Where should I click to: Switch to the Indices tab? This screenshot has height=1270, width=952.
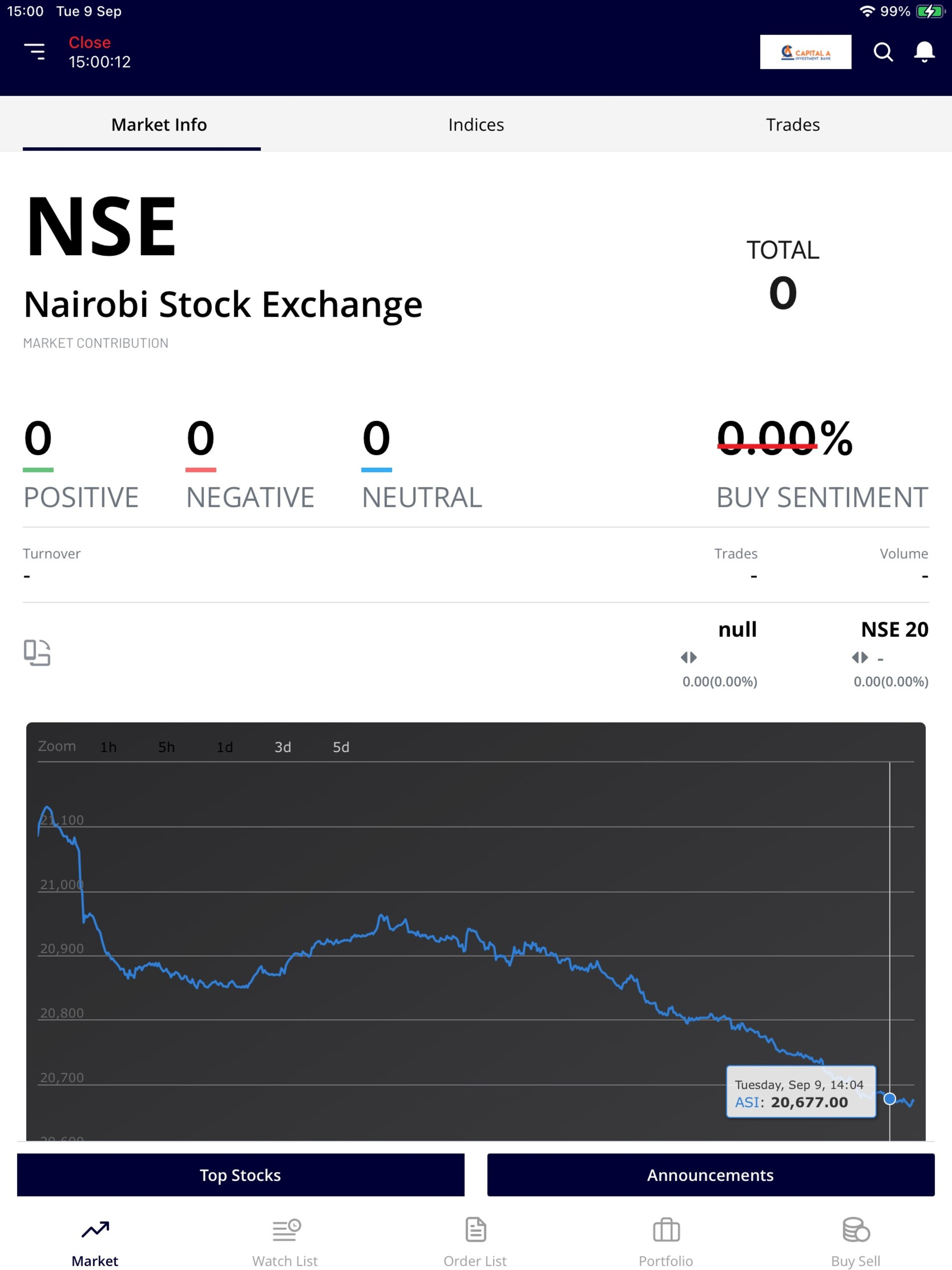(476, 125)
